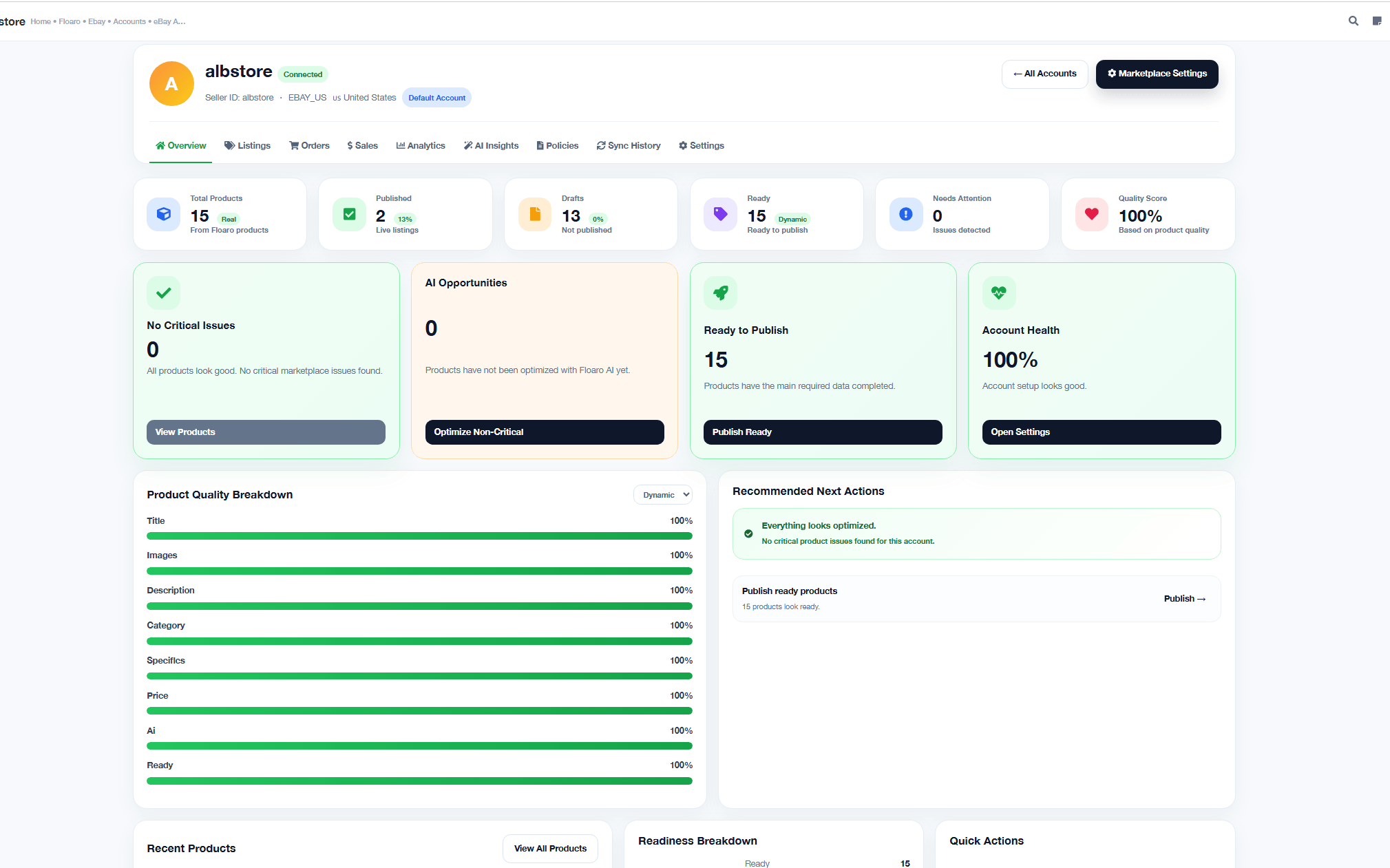The image size is (1390, 868).
Task: Click the 'Everything looks optimized.' message
Action: [819, 525]
